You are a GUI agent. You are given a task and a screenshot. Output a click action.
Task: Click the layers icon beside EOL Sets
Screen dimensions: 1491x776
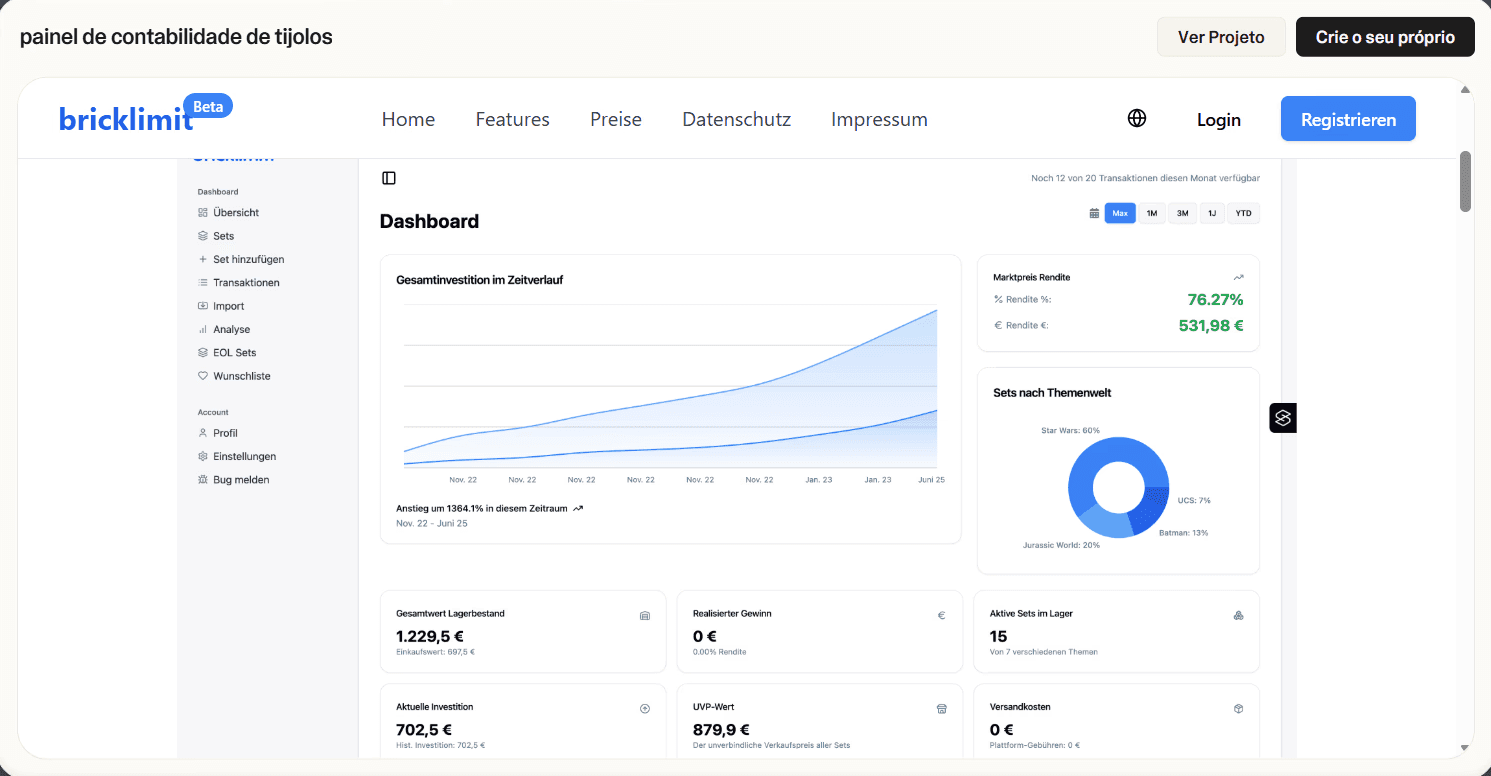pyautogui.click(x=203, y=353)
